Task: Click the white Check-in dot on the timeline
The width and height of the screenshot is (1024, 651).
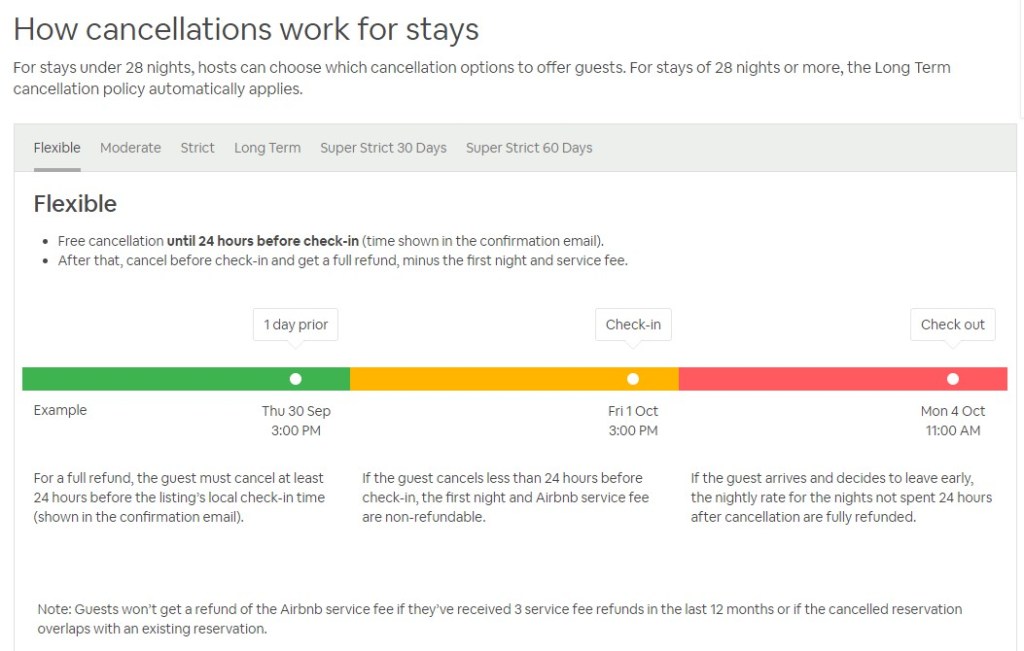Action: click(x=633, y=379)
